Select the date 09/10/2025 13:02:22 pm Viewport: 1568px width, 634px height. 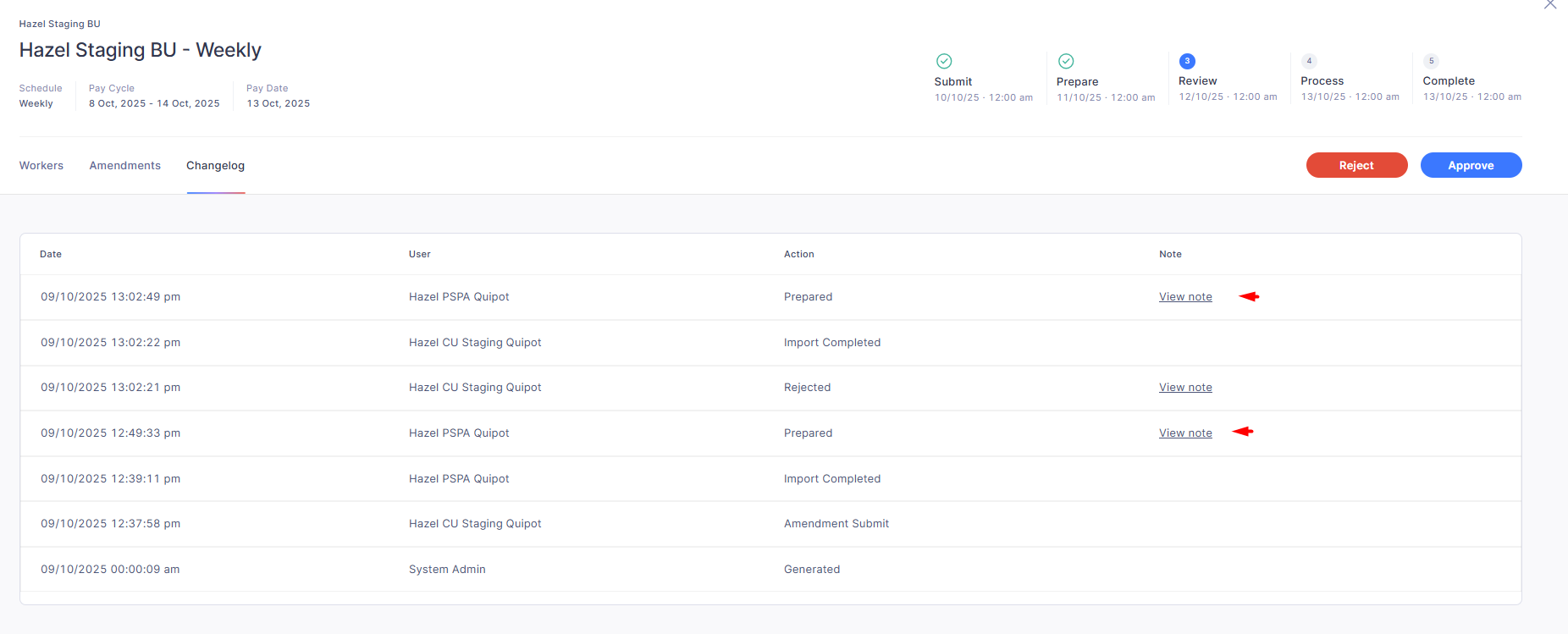tap(111, 343)
